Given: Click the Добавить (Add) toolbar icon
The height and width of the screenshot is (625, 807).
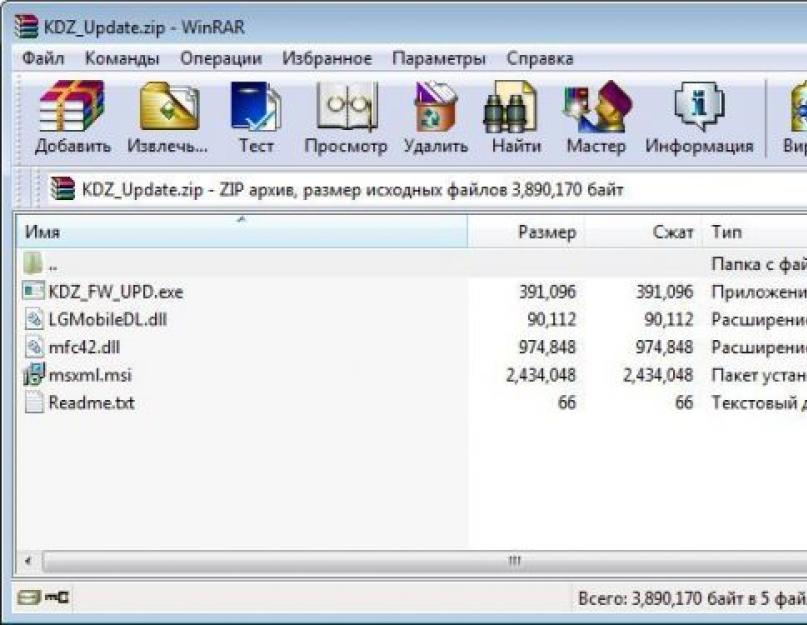Looking at the screenshot, I should (x=72, y=106).
